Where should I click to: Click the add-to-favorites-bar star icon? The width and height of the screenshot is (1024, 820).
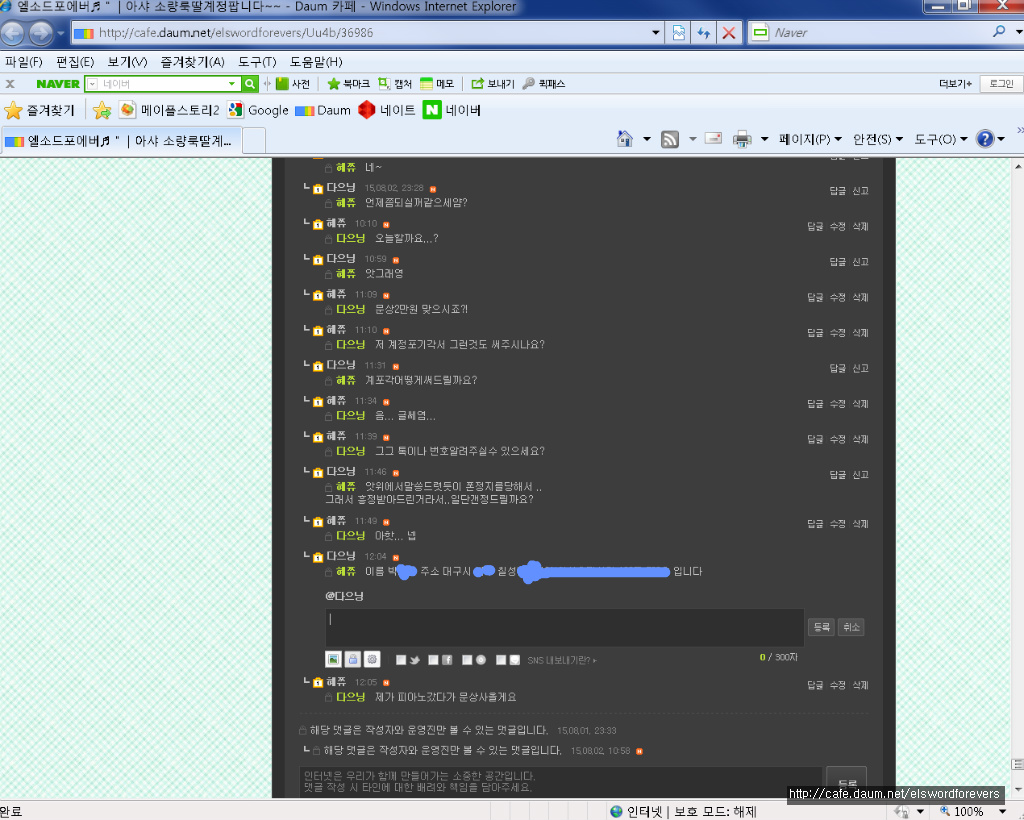click(102, 110)
